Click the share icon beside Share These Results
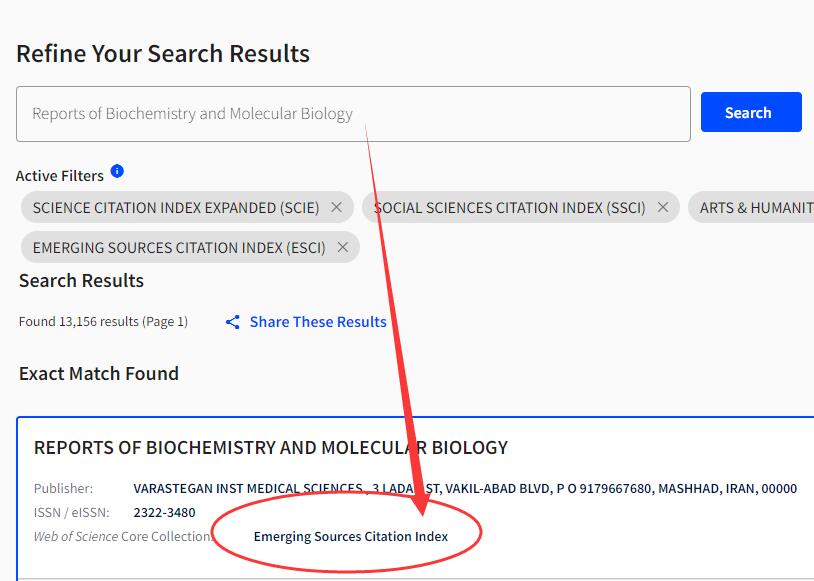This screenshot has height=581, width=814. (x=233, y=322)
